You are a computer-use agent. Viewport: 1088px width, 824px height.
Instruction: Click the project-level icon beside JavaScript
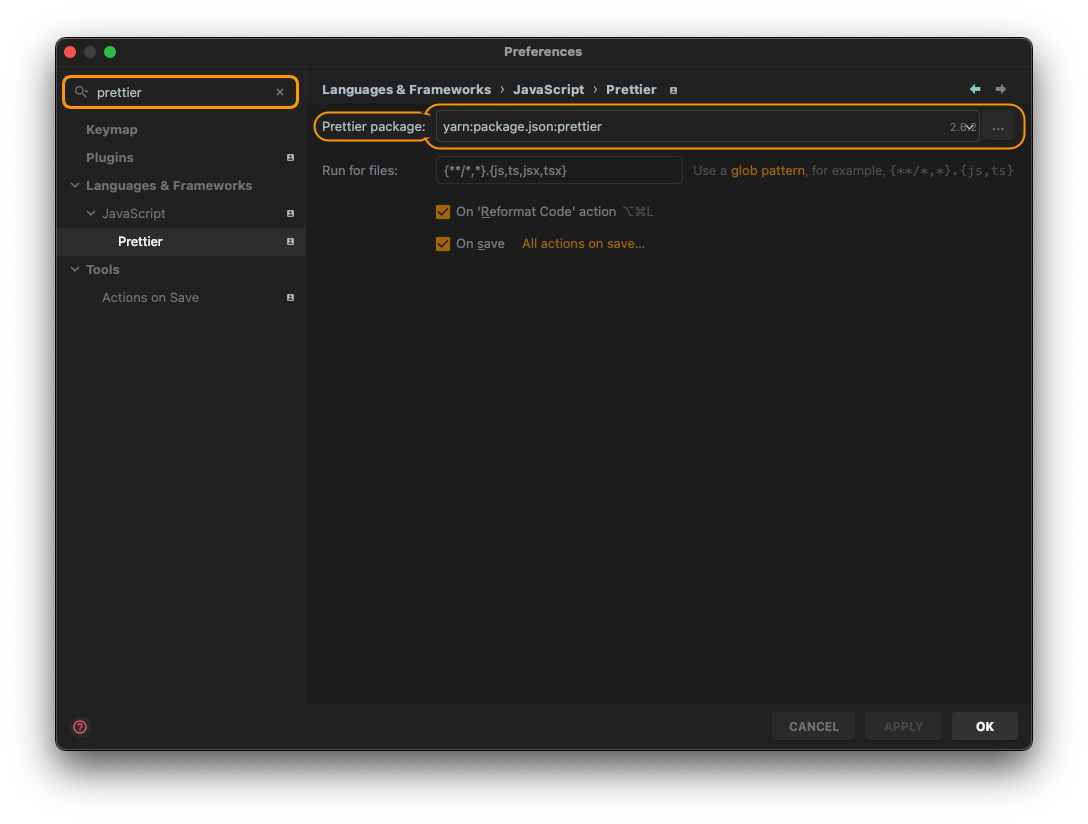coord(291,214)
